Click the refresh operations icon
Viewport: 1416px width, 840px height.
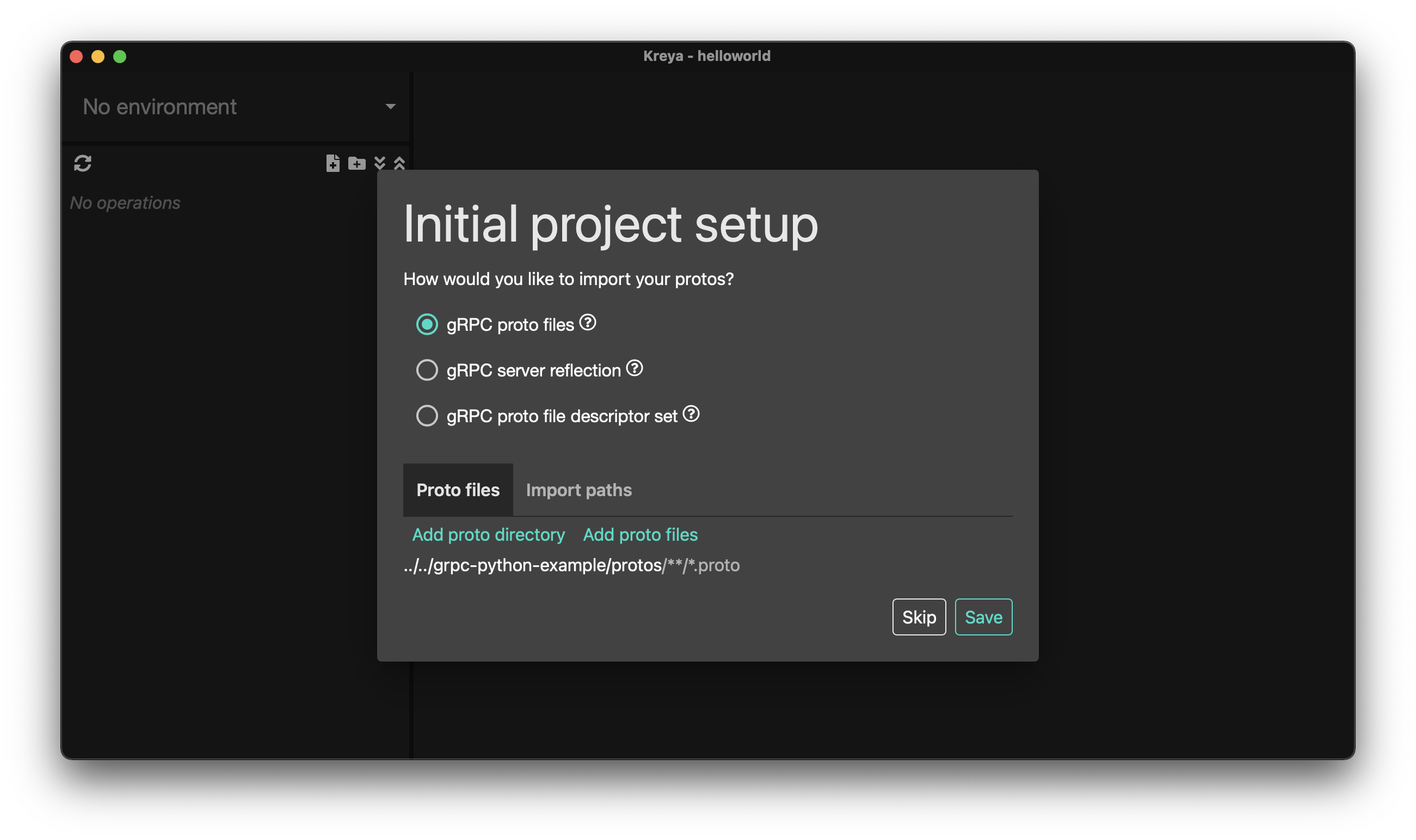coord(83,164)
